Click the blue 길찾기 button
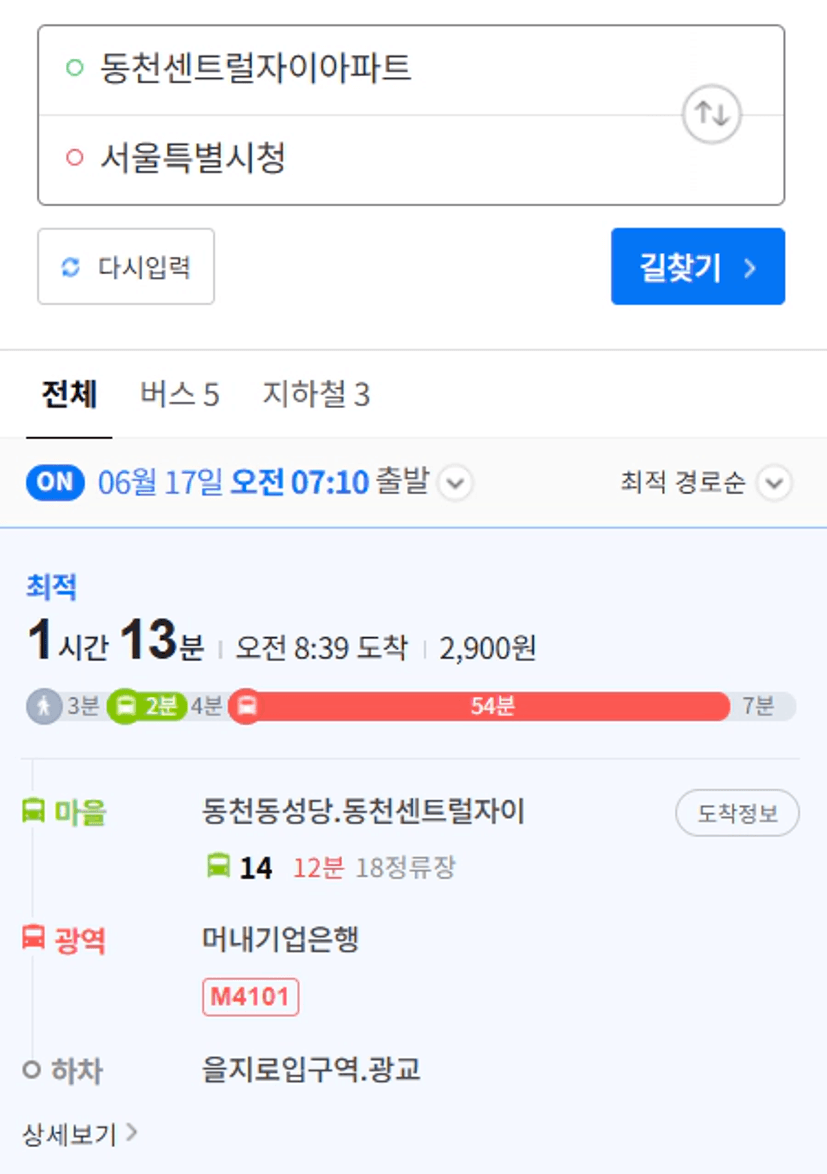 pos(698,267)
